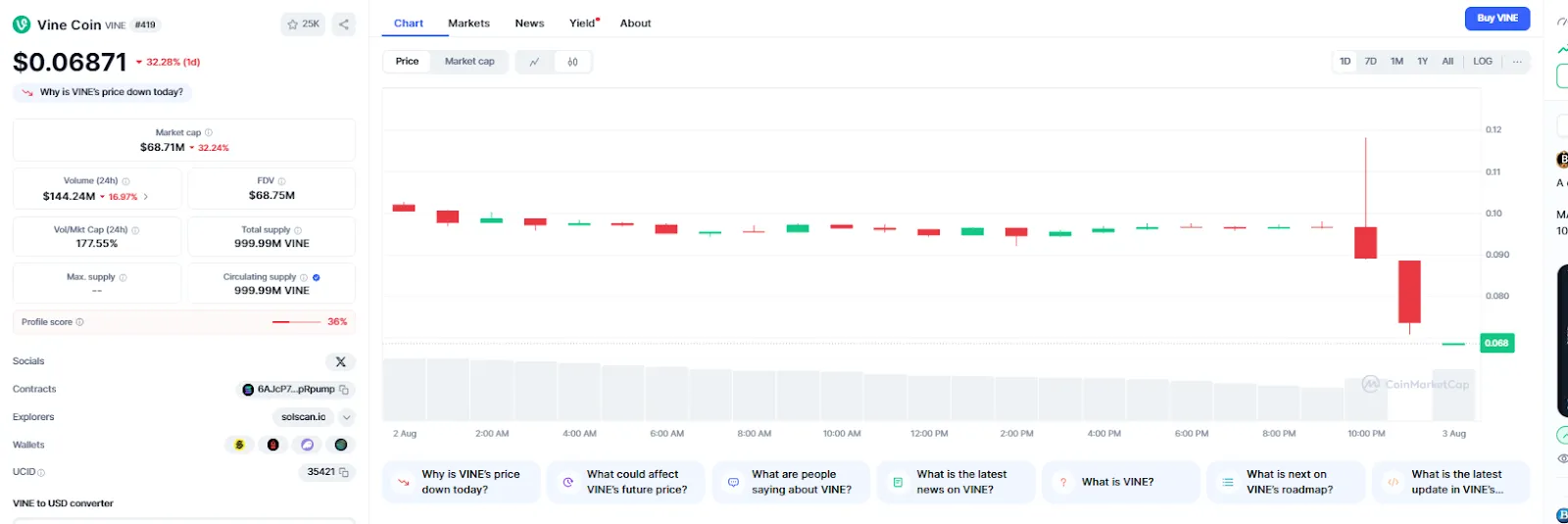Toggle chart to Price view

point(407,62)
